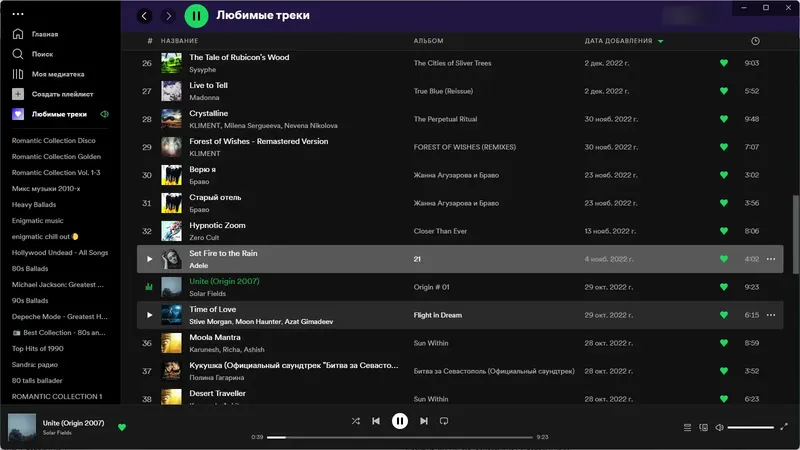Open connect to a device
800x450 pixels.
pos(703,428)
